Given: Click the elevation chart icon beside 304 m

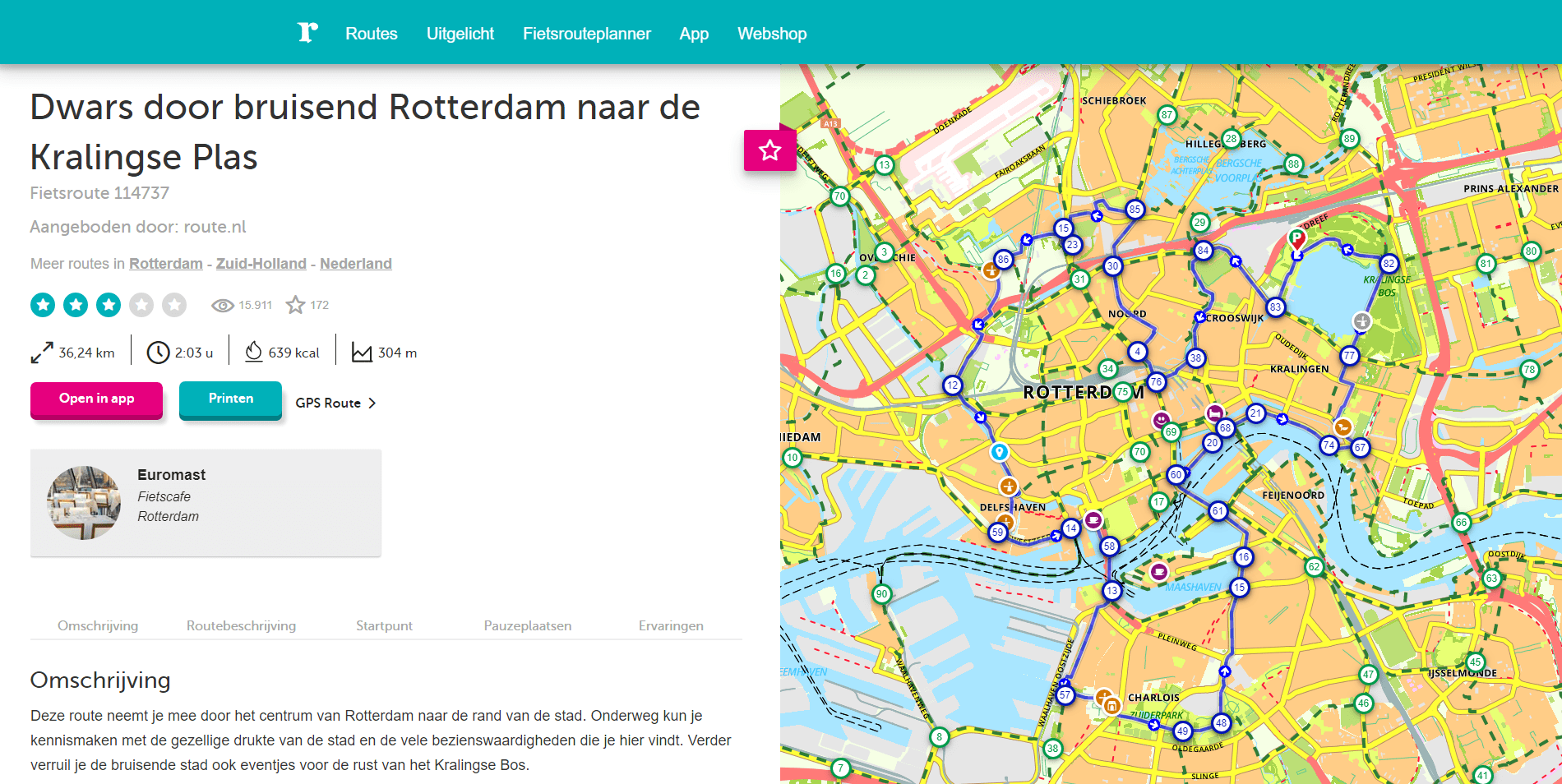Looking at the screenshot, I should [x=362, y=351].
